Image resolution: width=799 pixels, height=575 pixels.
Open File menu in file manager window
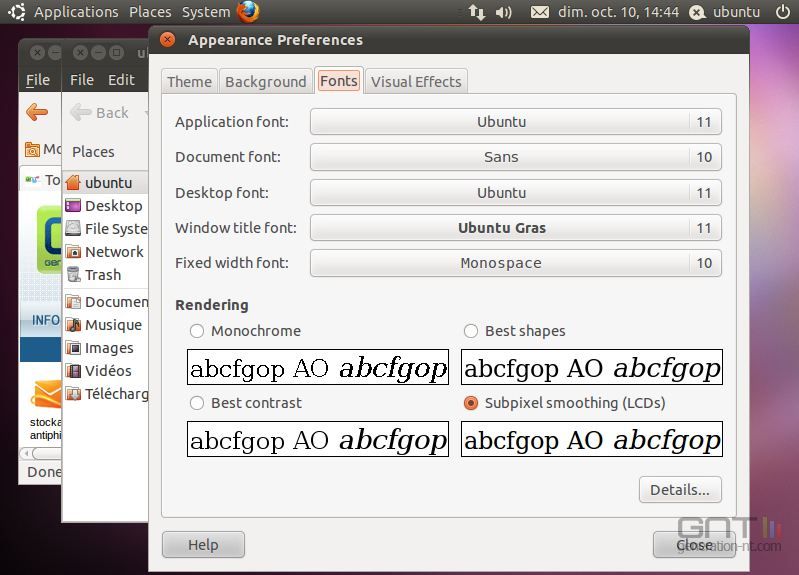(82, 80)
